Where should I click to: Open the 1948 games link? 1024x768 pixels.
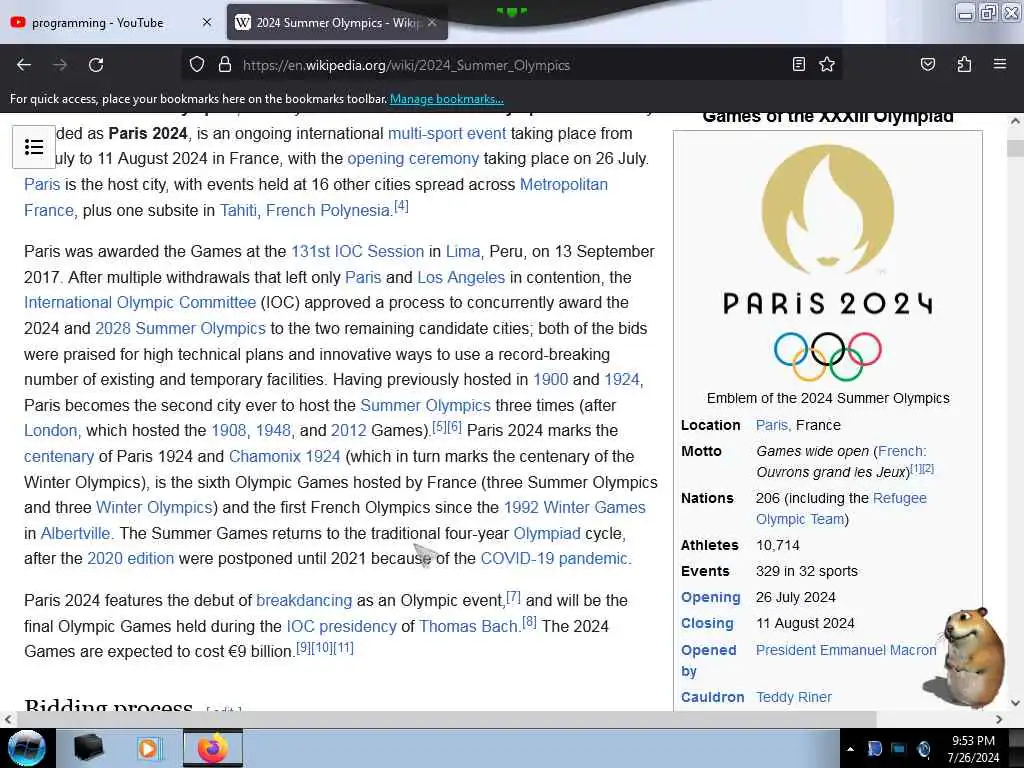point(273,430)
